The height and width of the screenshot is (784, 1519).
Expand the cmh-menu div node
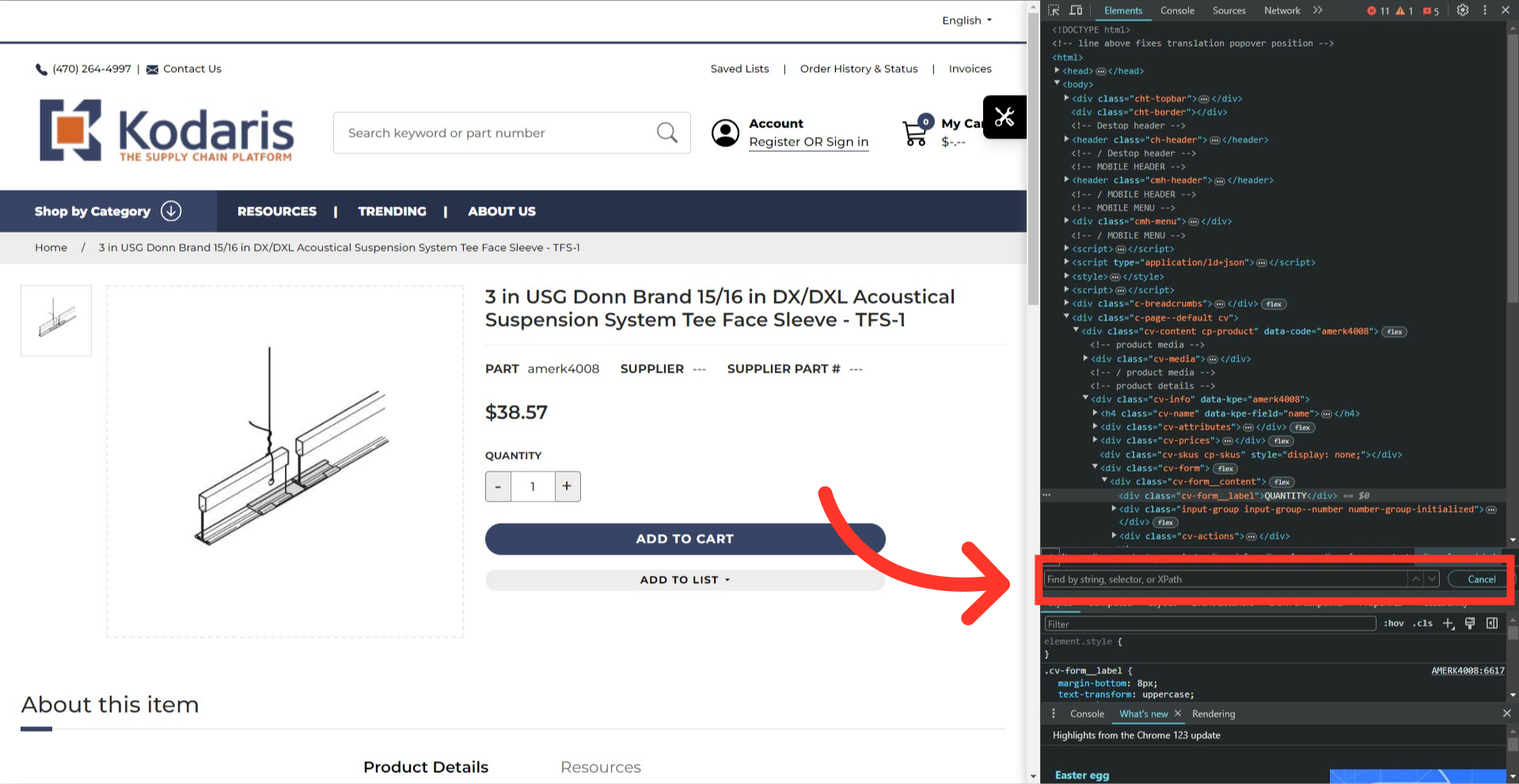[x=1066, y=221]
